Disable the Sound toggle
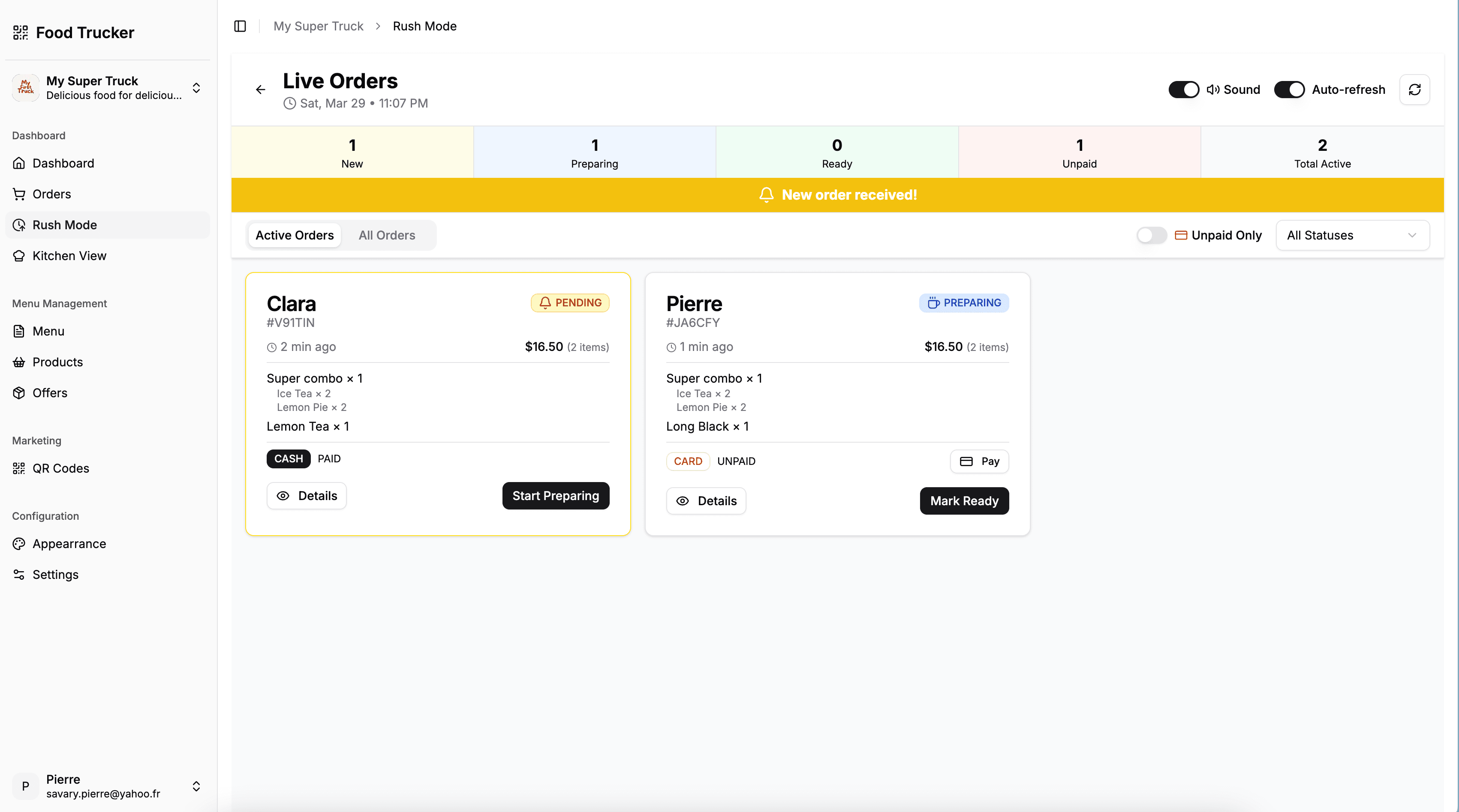Viewport: 1459px width, 812px height. point(1184,90)
